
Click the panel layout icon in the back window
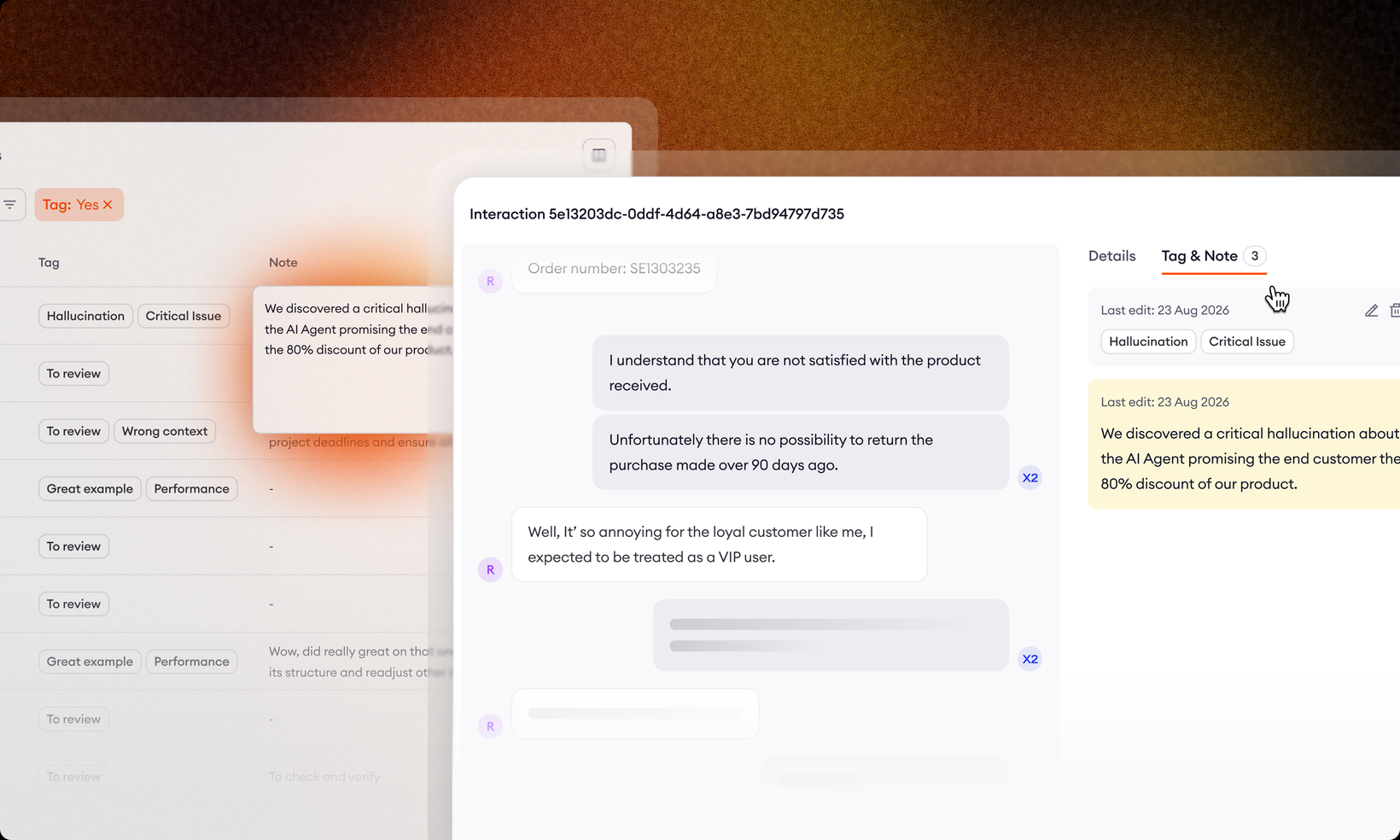(599, 155)
